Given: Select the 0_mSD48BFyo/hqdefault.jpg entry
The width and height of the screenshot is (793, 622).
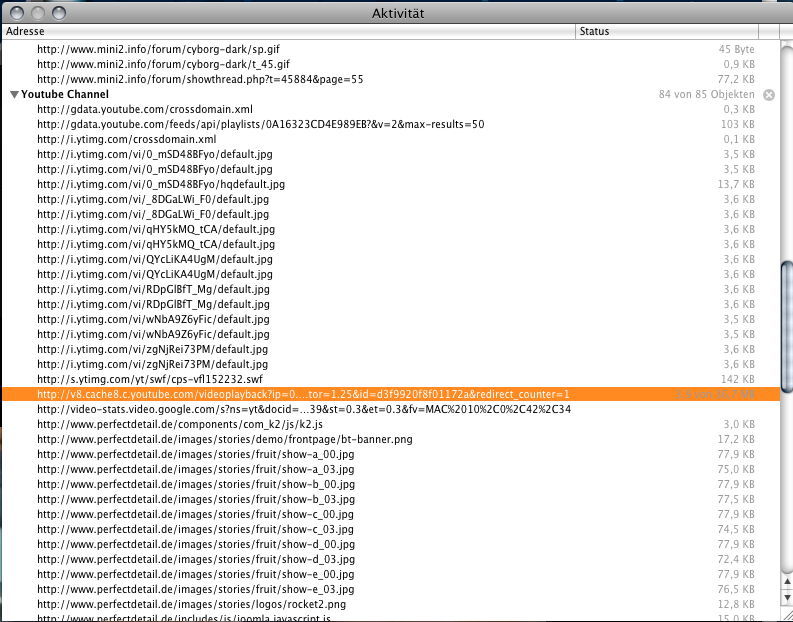Looking at the screenshot, I should (x=160, y=184).
